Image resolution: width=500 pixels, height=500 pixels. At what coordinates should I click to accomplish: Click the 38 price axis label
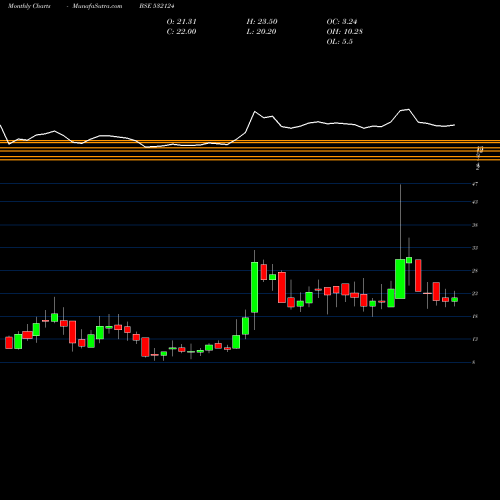pyautogui.click(x=475, y=225)
